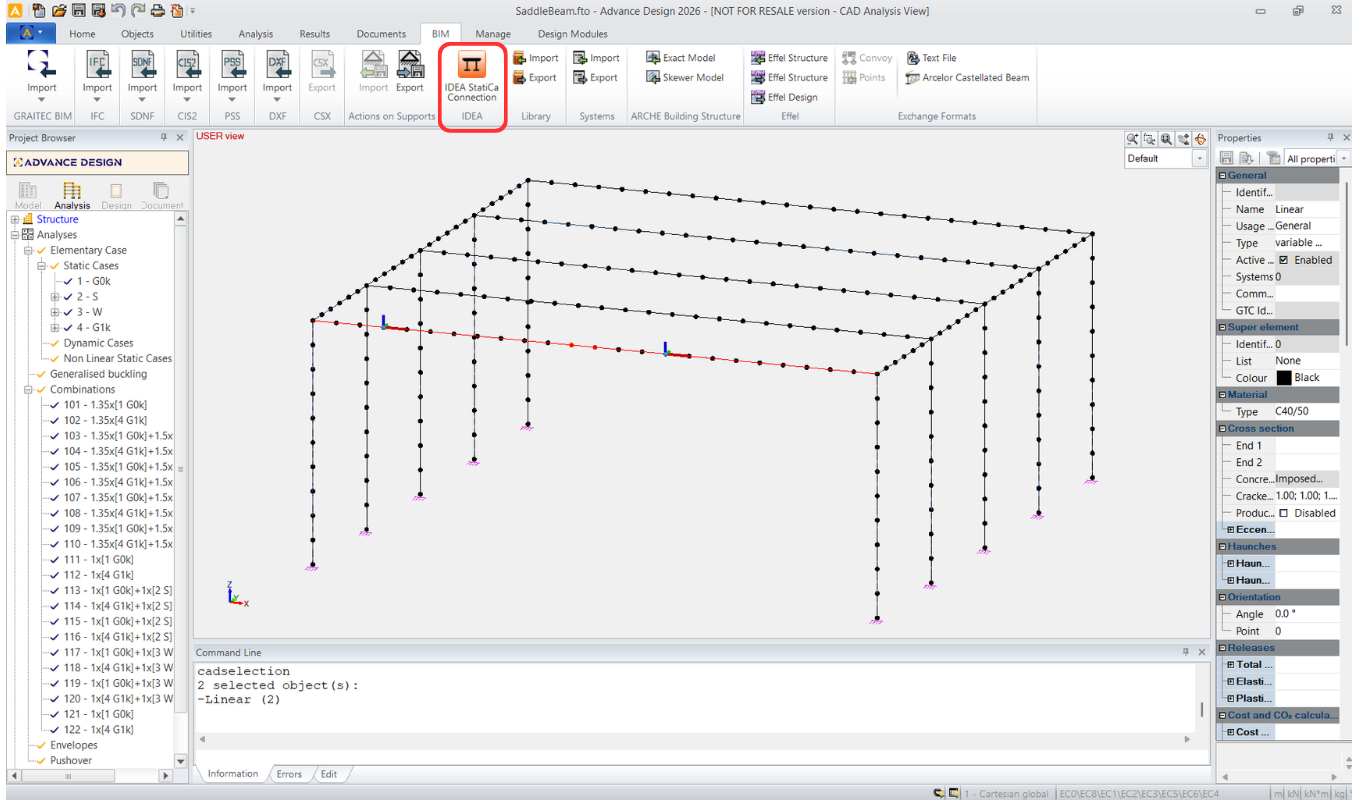Click the Angle value 0.0° field
The image size is (1352, 800).
(x=1305, y=614)
